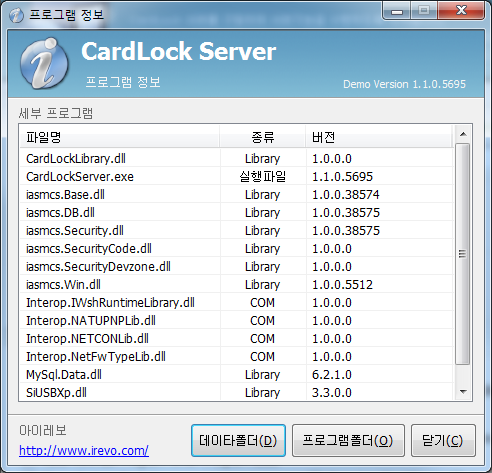Sort list by 종류 column header

263,137
